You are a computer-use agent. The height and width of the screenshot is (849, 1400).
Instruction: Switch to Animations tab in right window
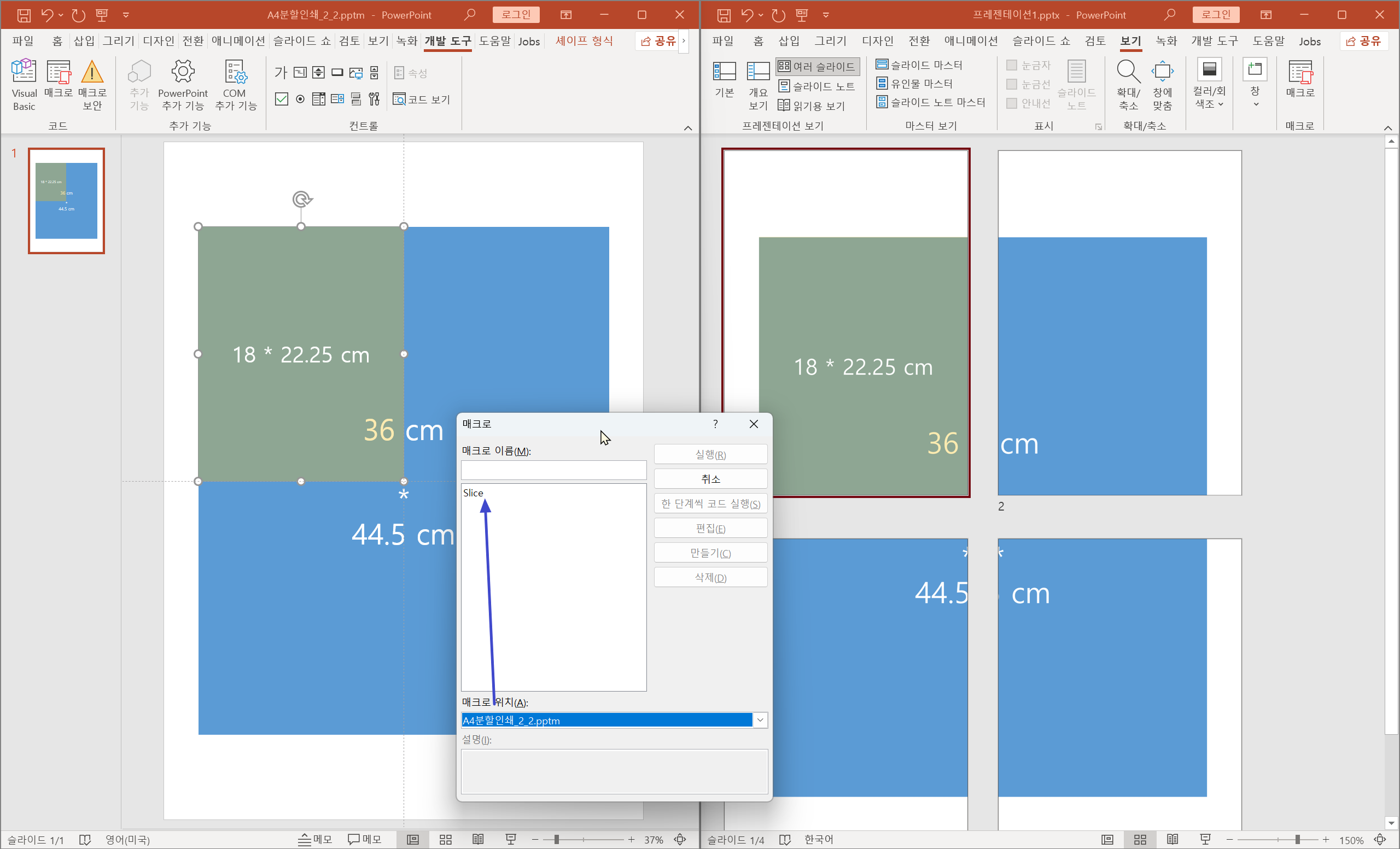971,41
